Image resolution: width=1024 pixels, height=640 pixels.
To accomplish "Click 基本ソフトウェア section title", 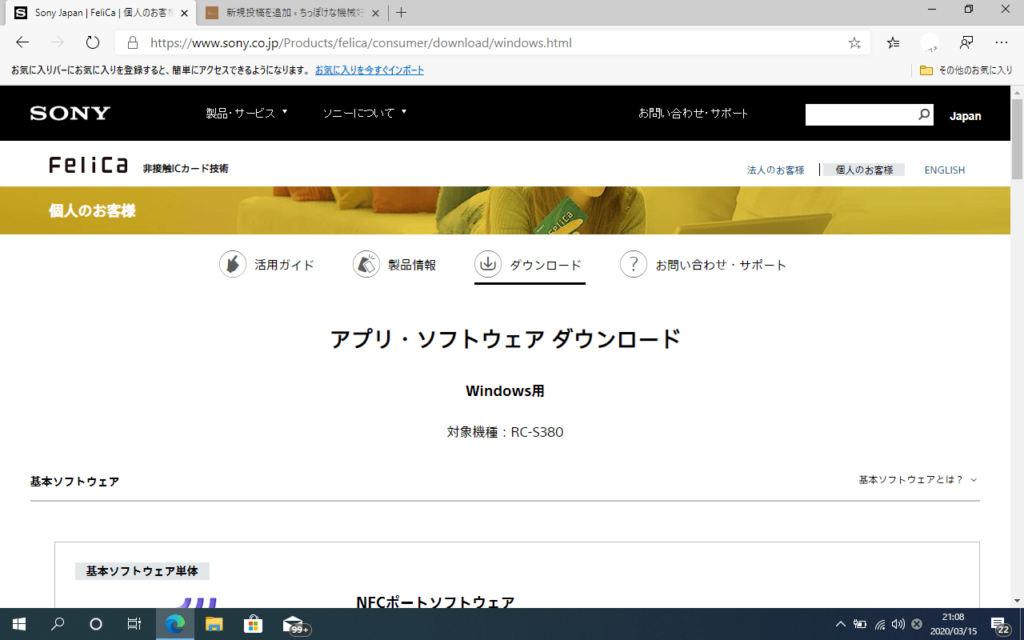I will coord(74,482).
